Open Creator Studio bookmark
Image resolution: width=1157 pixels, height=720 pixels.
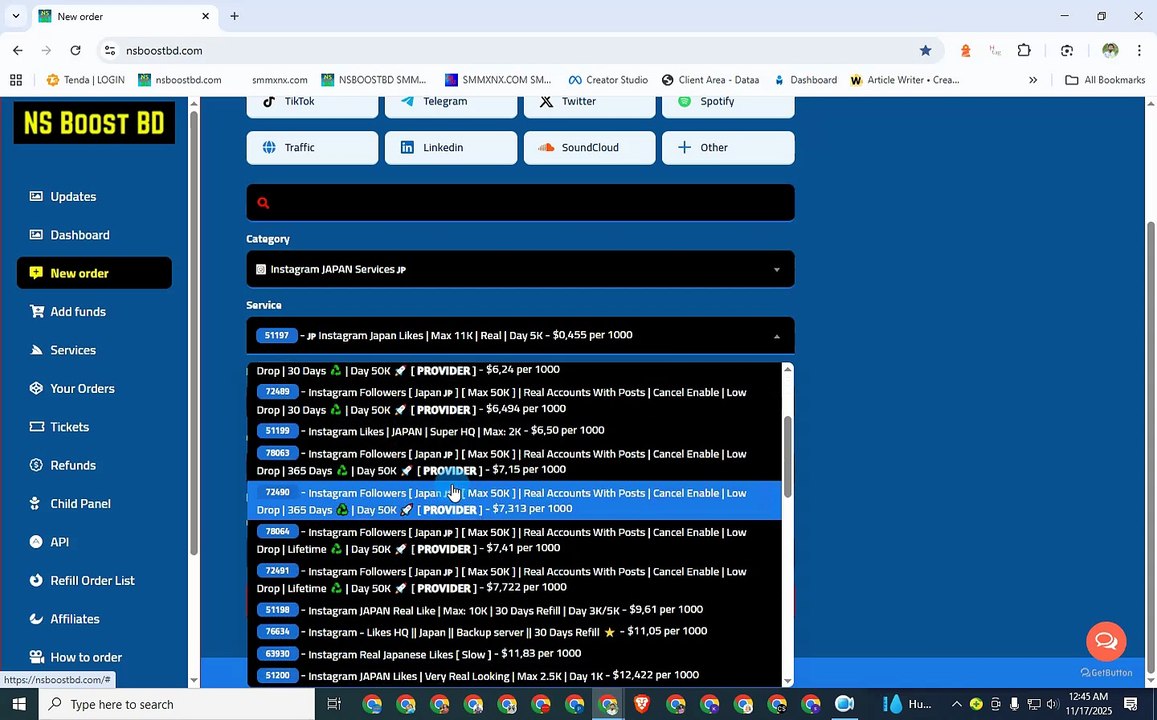click(608, 80)
